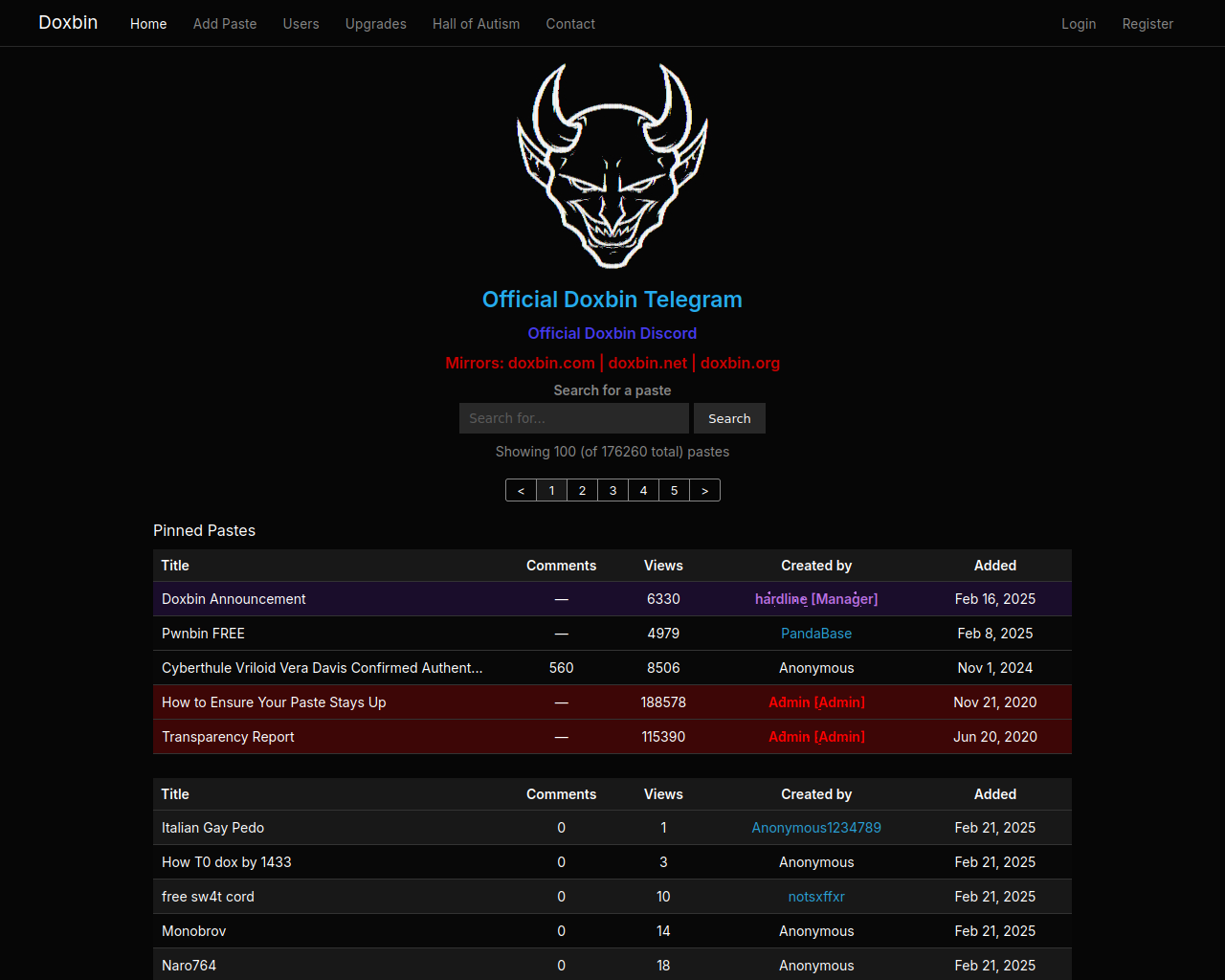This screenshot has width=1225, height=980.
Task: Go to next page with '>' button
Action: (704, 490)
